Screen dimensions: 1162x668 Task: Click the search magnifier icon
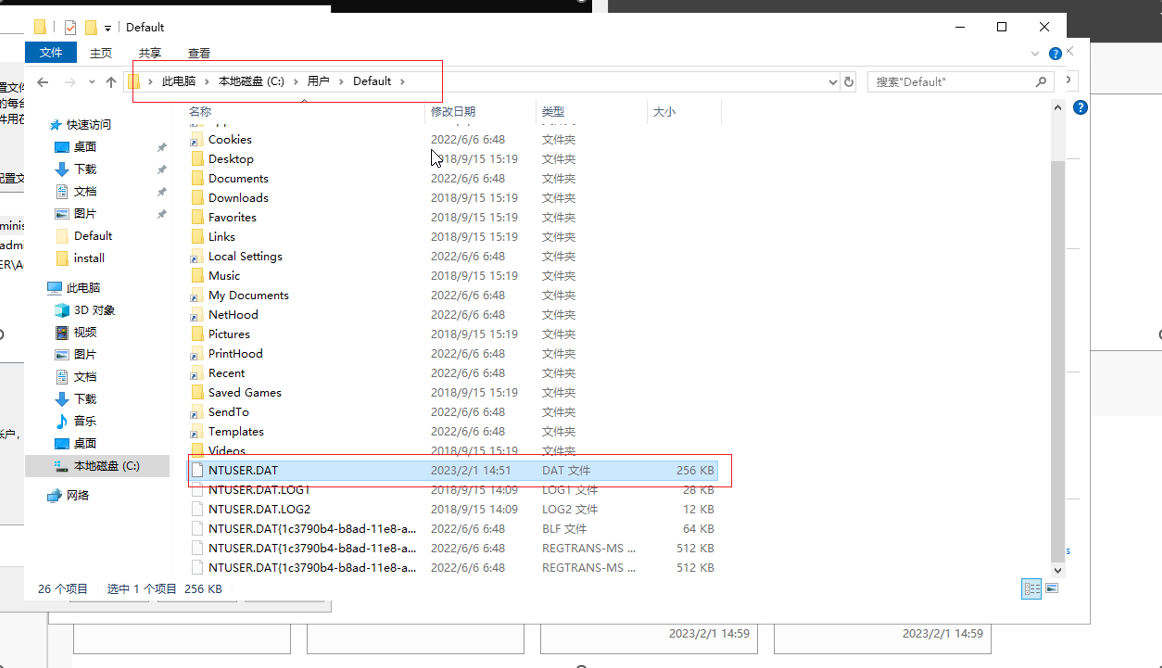[1041, 82]
